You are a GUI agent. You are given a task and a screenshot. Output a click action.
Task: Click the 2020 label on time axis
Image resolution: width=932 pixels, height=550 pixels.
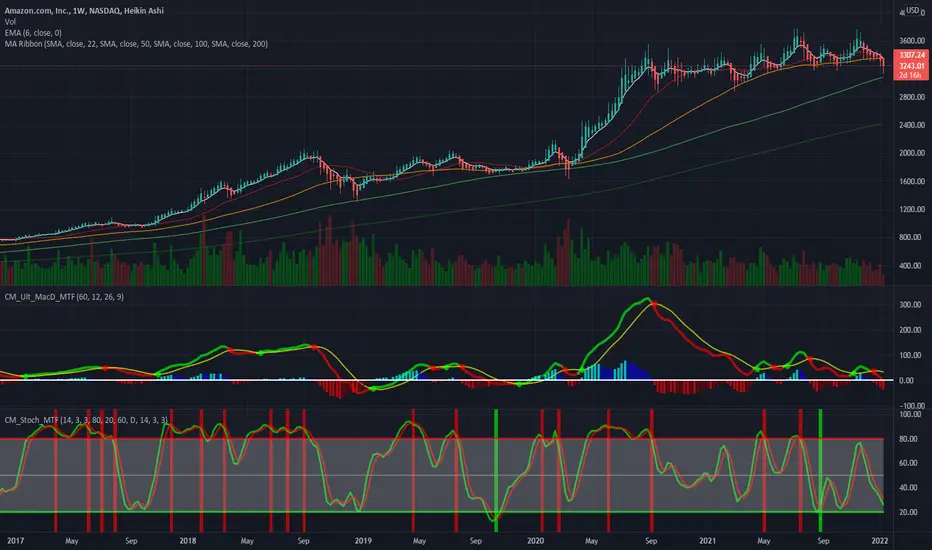click(x=535, y=540)
